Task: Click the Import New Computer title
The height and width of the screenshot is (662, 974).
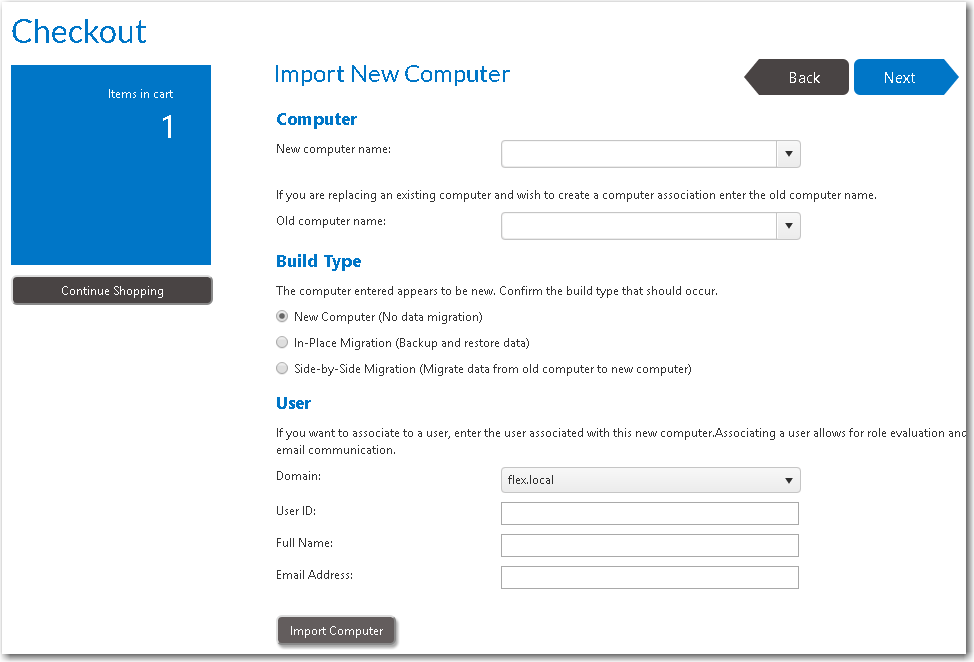Action: [x=392, y=75]
